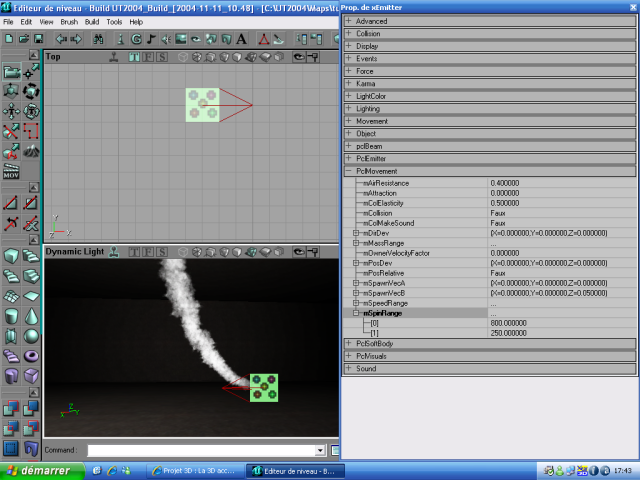Toggle the T button in Top viewport
The width and height of the screenshot is (640, 480).
pos(136,57)
